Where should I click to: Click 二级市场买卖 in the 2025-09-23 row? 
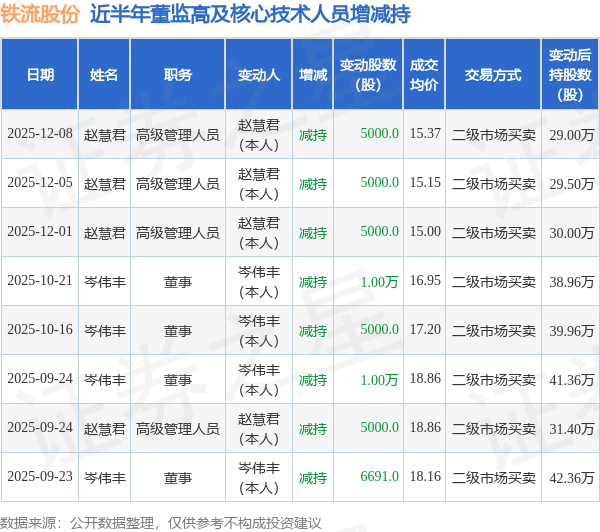494,478
